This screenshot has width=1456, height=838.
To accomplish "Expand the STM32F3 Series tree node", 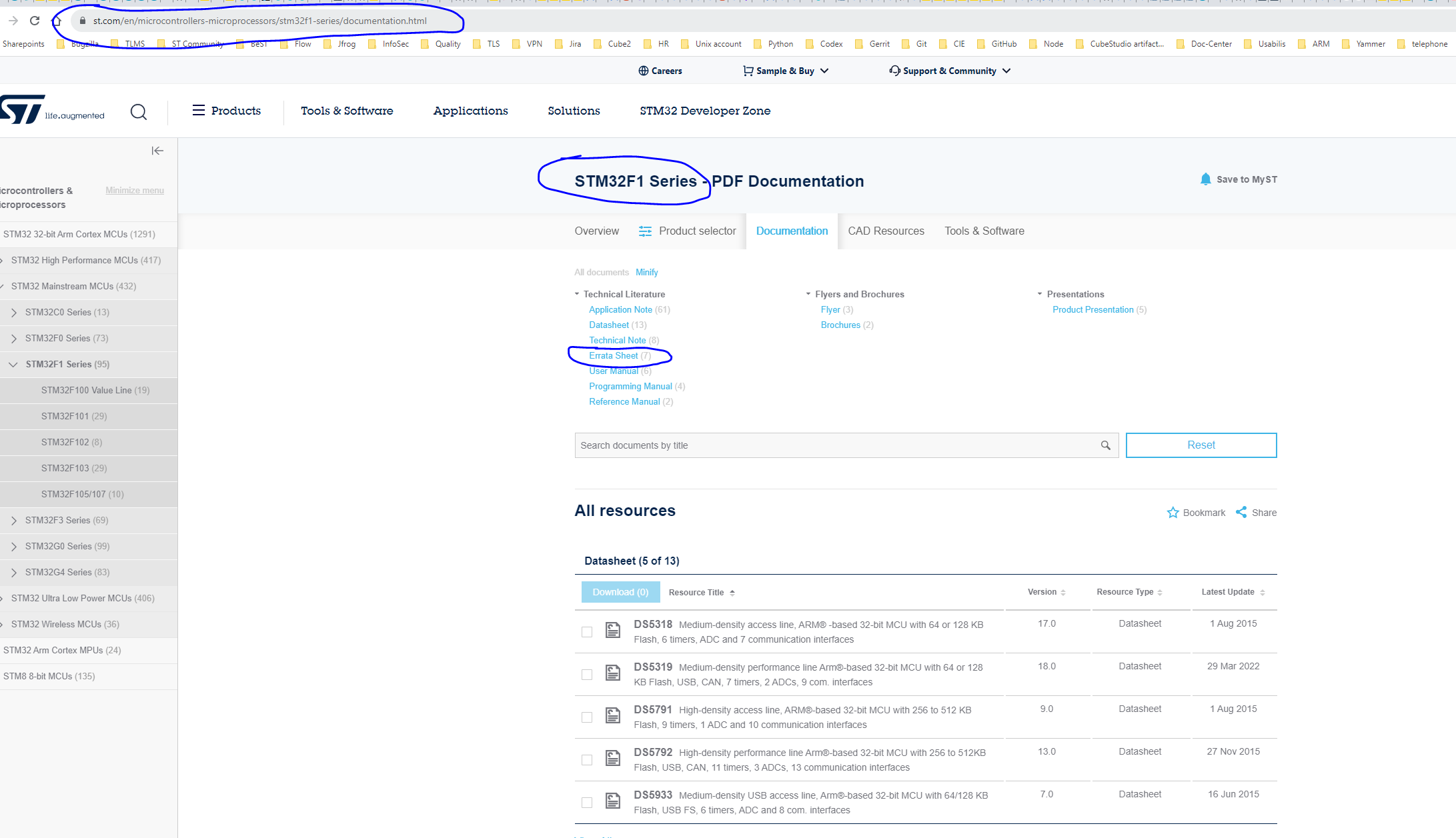I will click(x=14, y=521).
